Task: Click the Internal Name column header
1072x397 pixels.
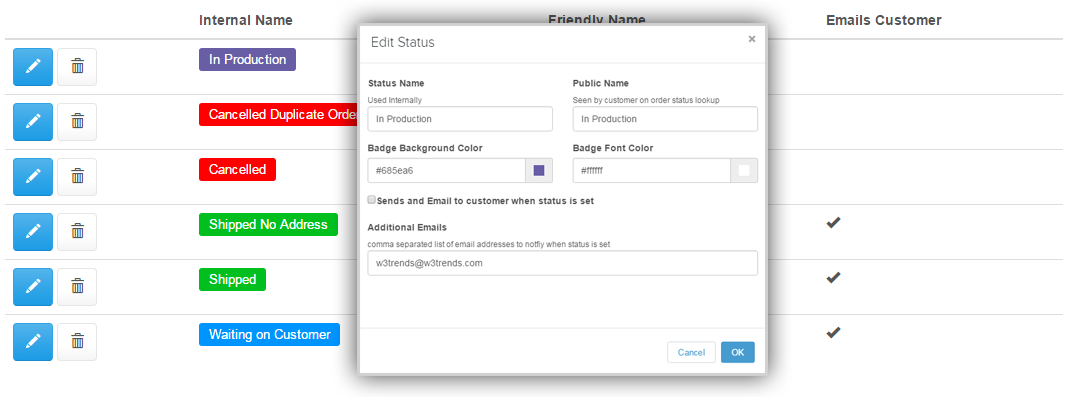Action: (x=245, y=20)
